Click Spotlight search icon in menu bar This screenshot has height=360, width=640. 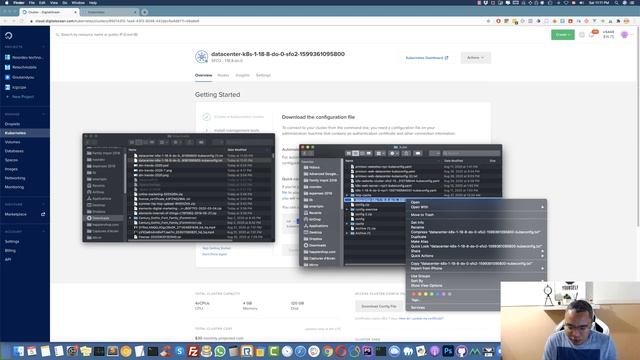pos(616,2)
